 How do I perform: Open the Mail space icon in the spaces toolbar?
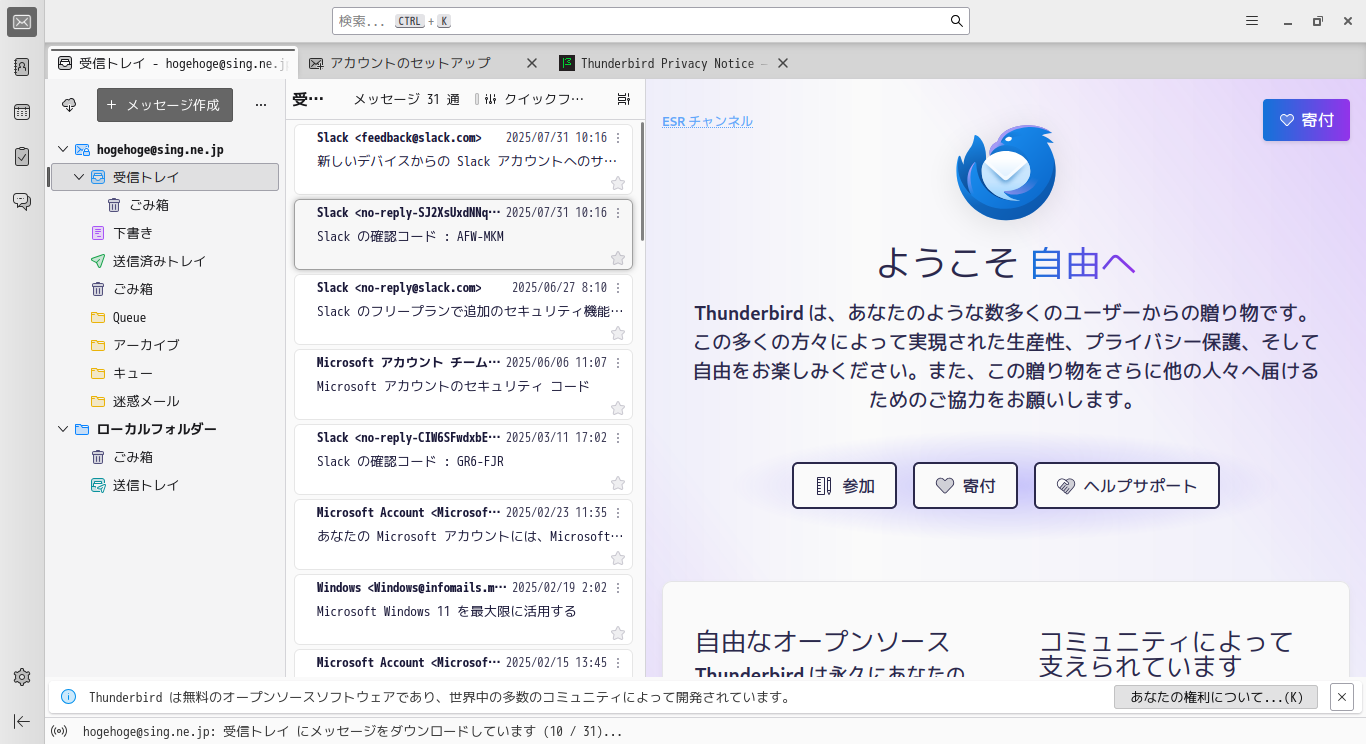tap(22, 22)
